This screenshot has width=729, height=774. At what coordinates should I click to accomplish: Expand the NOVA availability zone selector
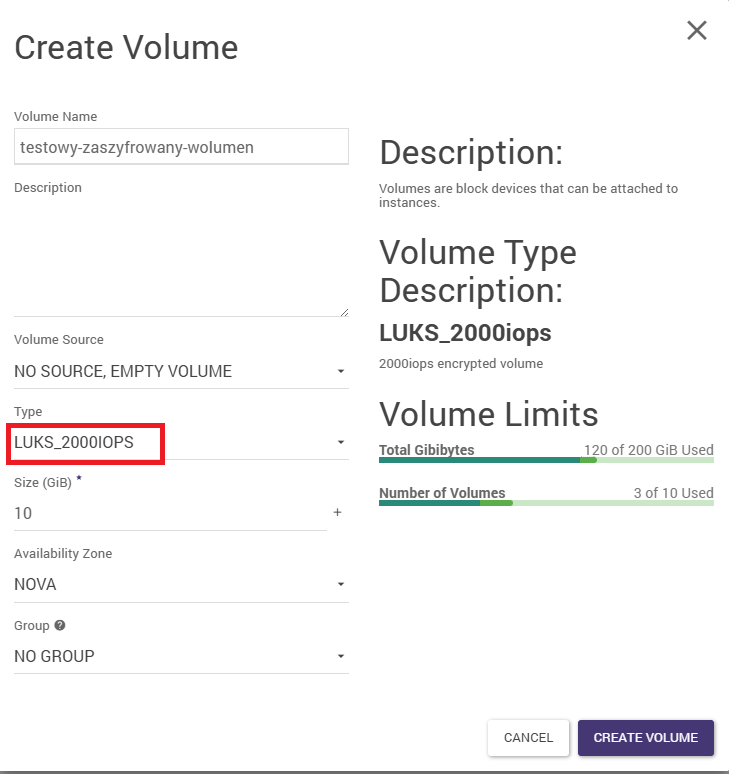(170, 585)
